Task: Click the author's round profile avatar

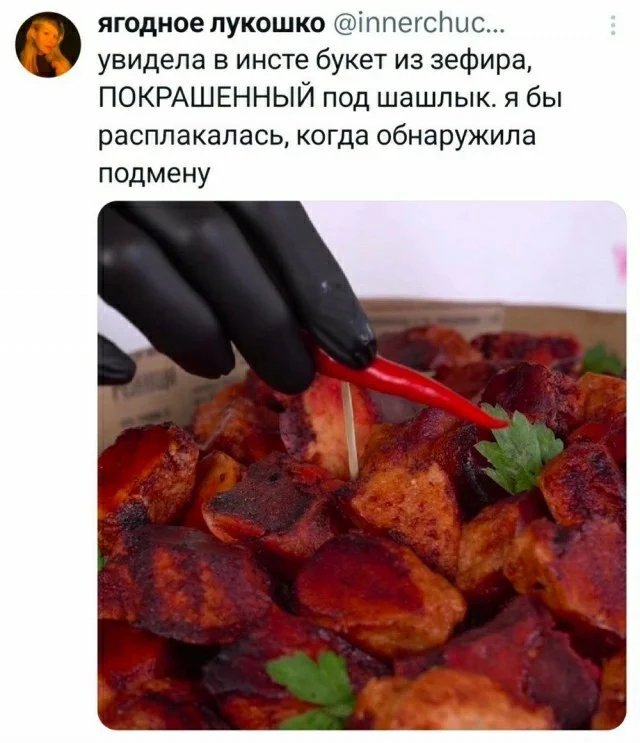Action: coord(48,44)
